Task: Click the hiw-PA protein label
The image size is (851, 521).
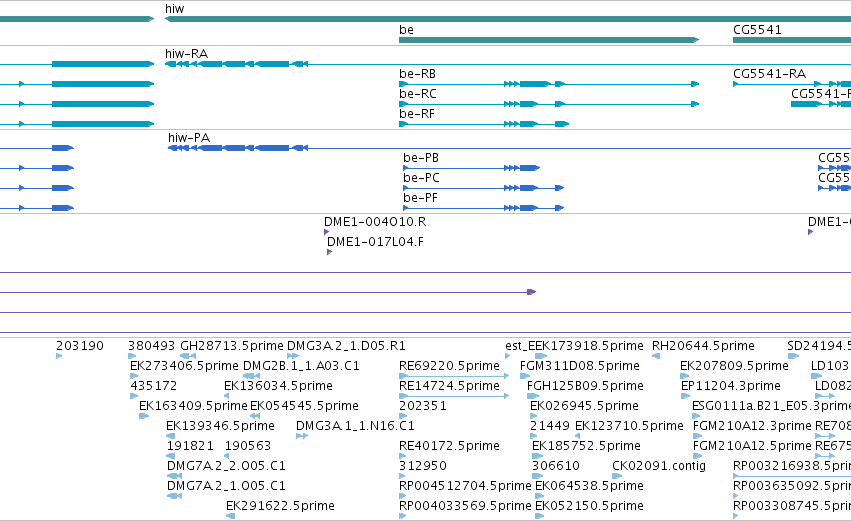Action: point(189,137)
